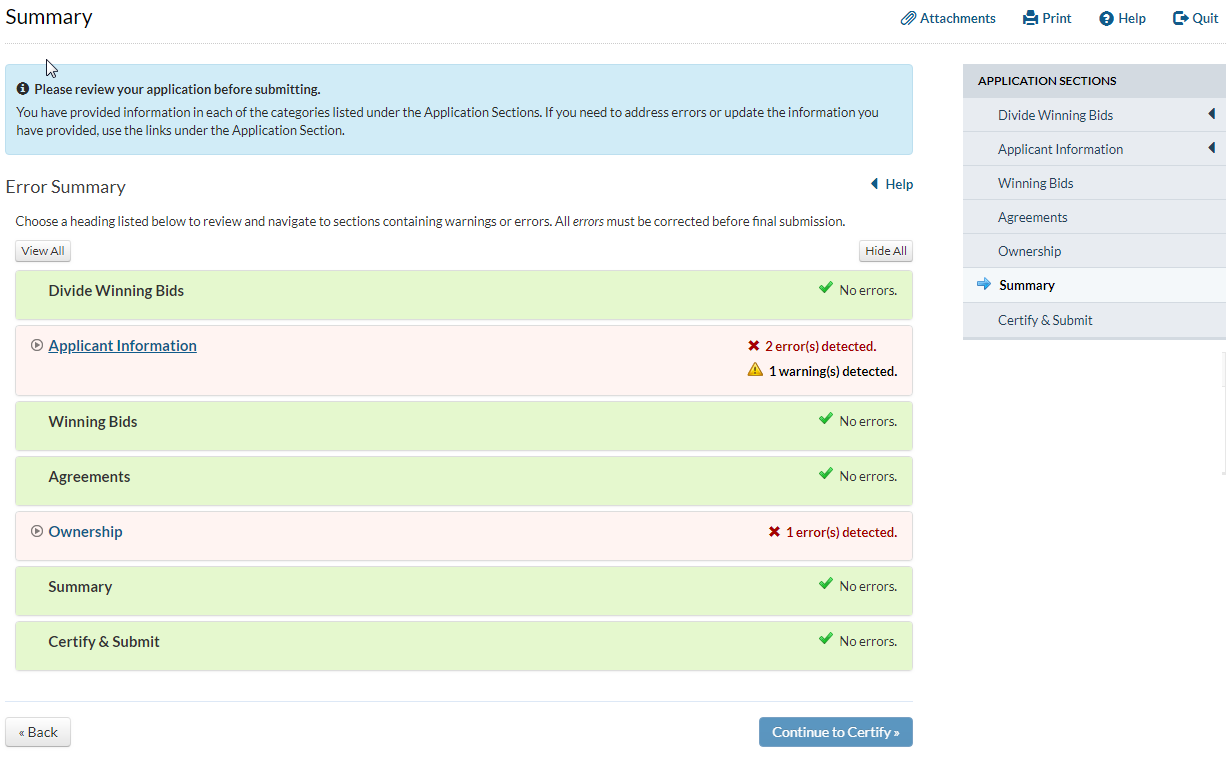
Task: Click the red error X icon for Ownership
Action: [774, 532]
